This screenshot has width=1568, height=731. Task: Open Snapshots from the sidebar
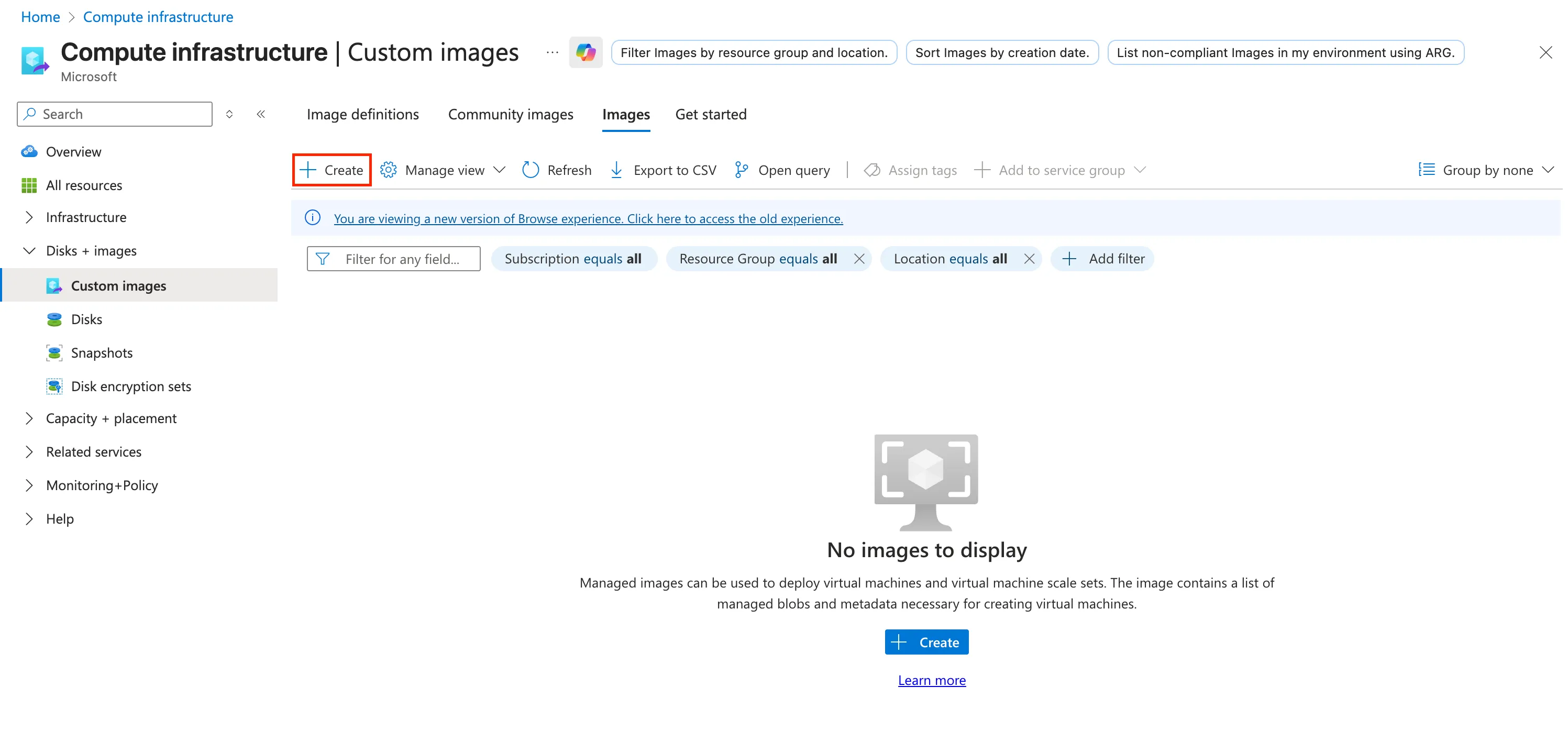[101, 352]
